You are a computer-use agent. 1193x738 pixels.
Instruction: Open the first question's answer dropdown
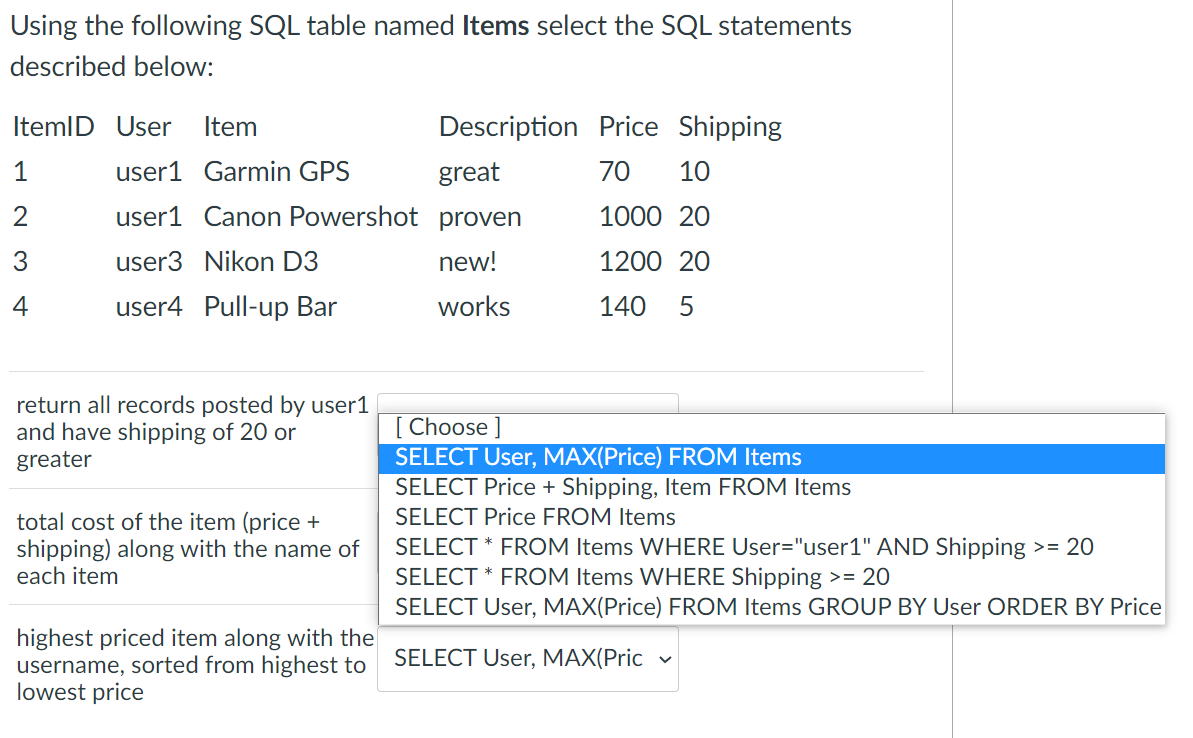[x=528, y=404]
